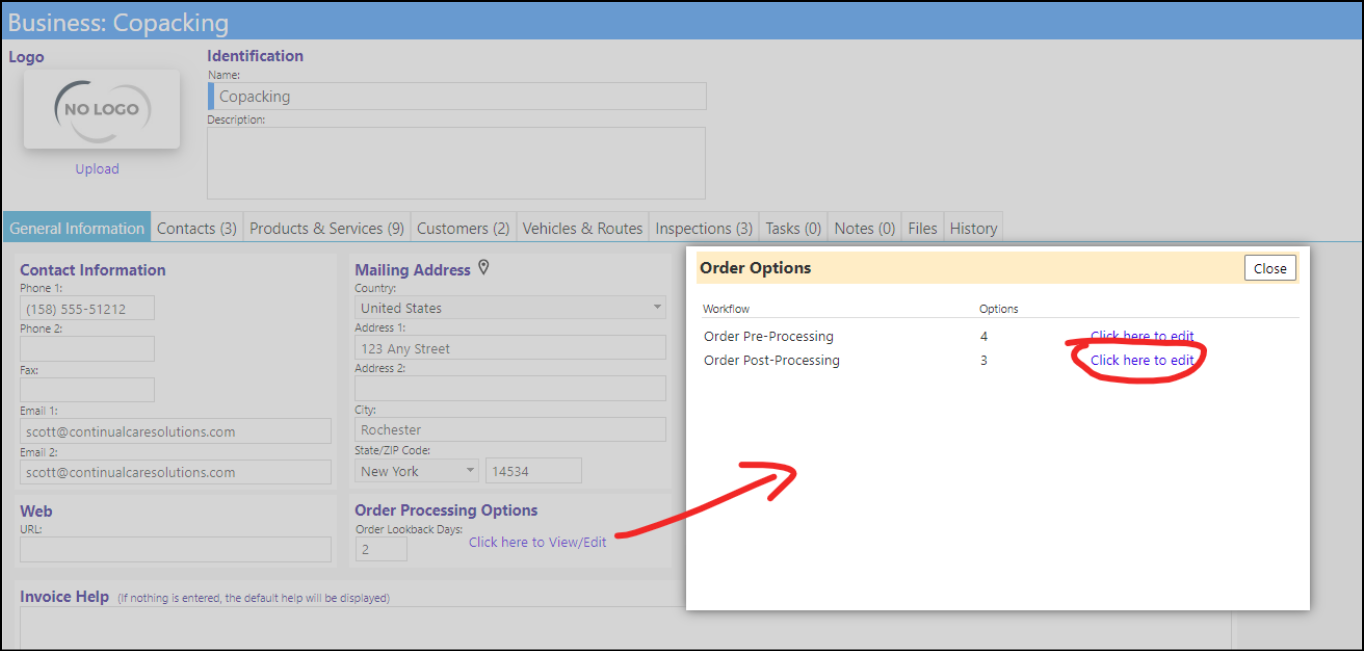The image size is (1364, 651).
Task: Open the Contacts (3) tab
Action: 197,228
